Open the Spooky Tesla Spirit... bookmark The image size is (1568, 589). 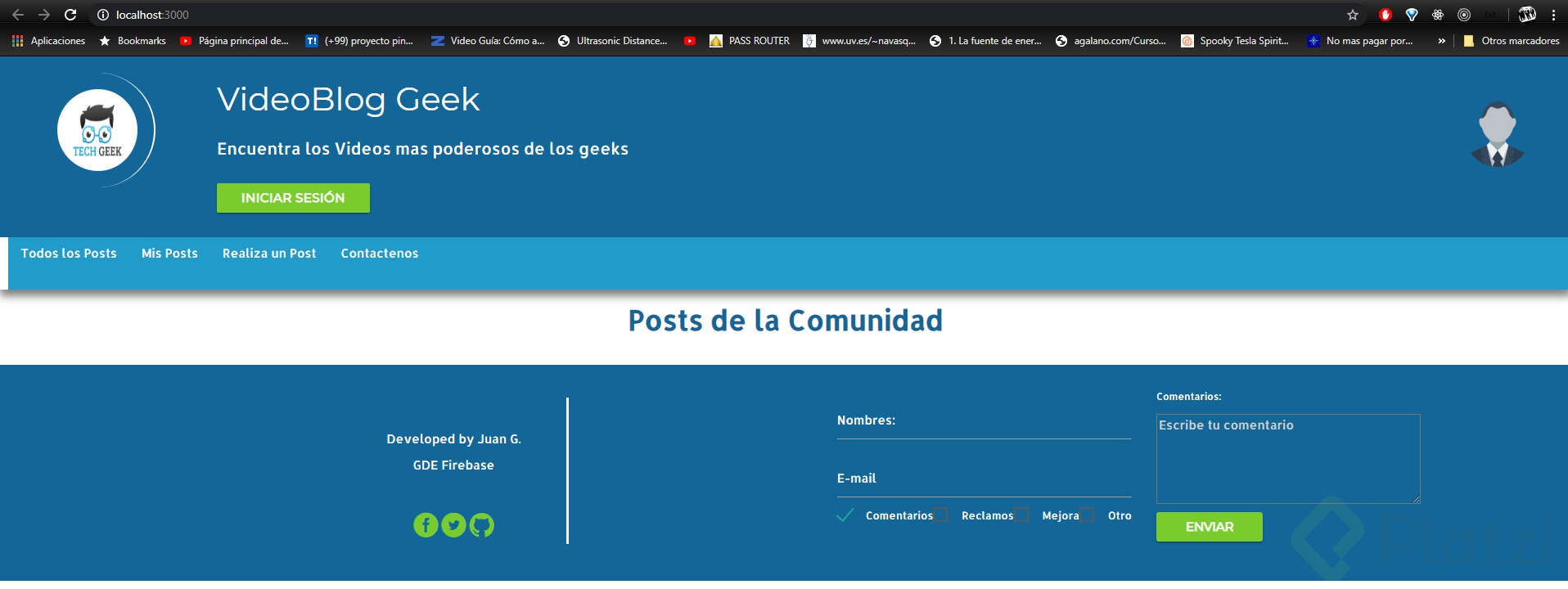pyautogui.click(x=1236, y=41)
